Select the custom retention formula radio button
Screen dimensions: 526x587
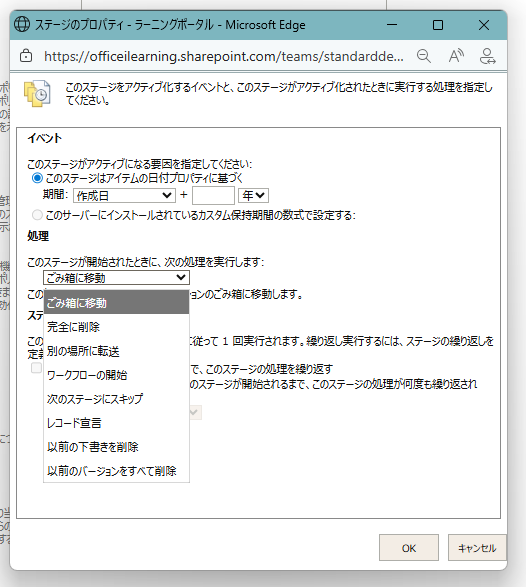[x=37, y=215]
